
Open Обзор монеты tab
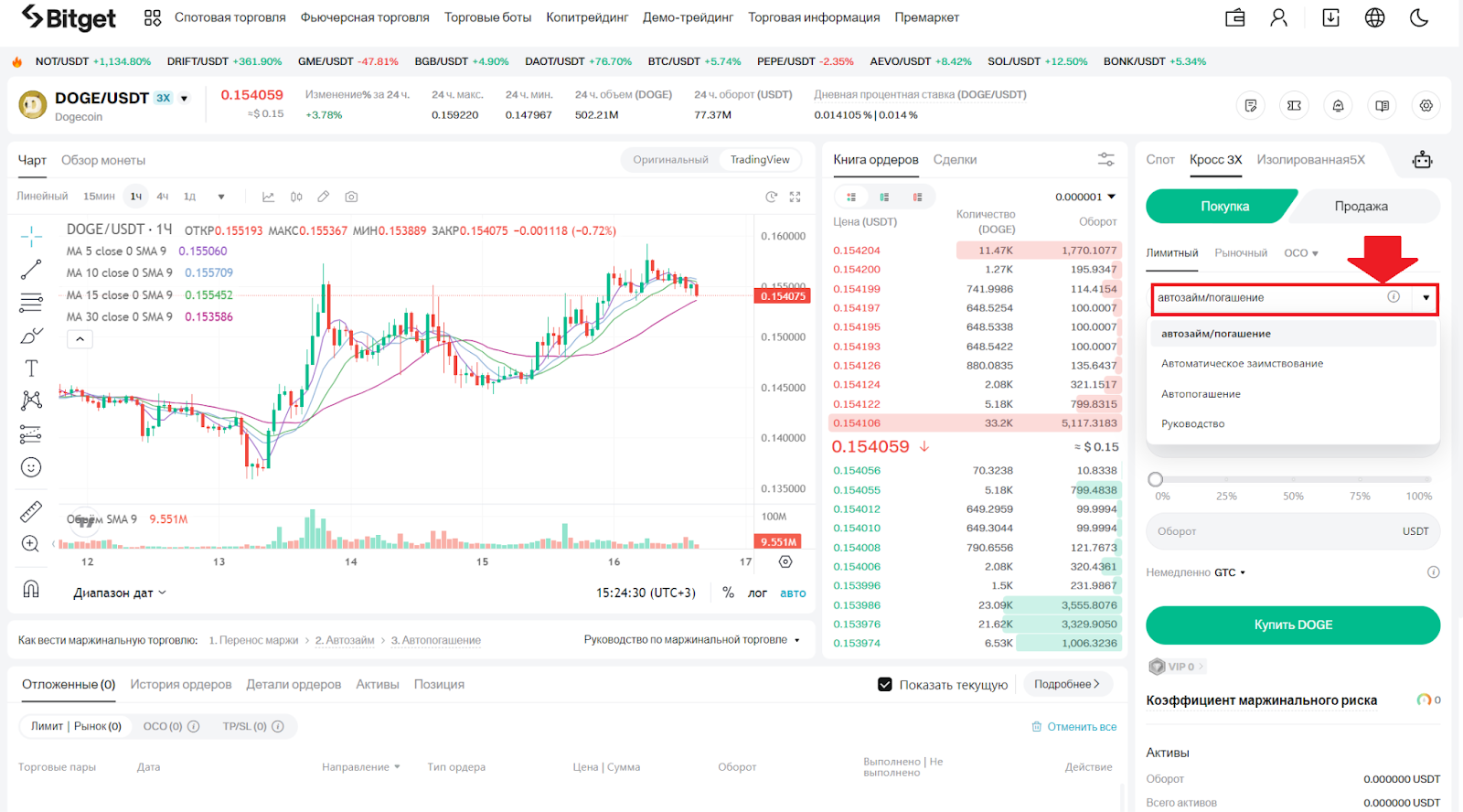click(103, 160)
